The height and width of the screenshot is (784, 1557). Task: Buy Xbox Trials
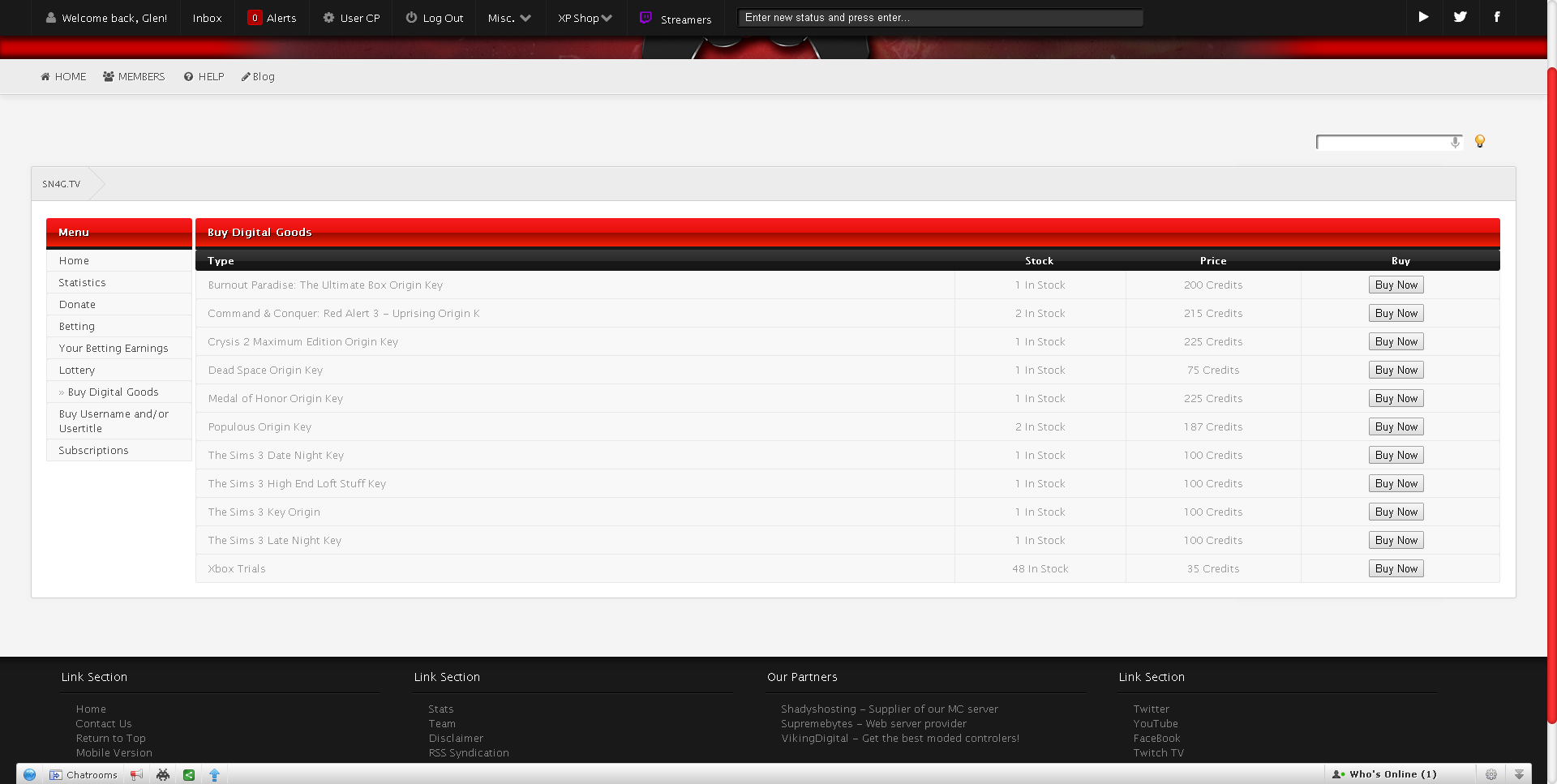tap(1396, 568)
